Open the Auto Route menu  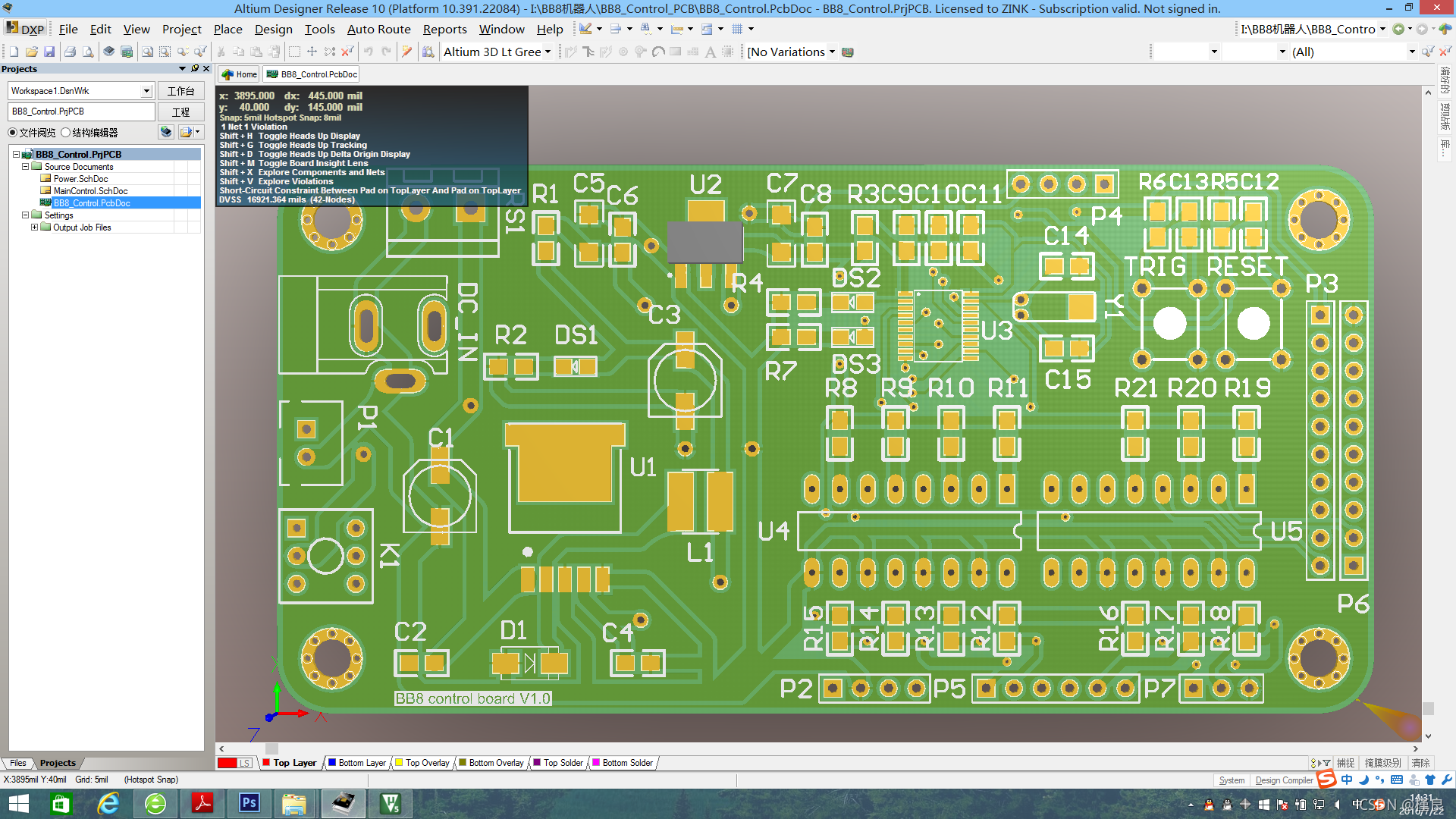tap(378, 29)
